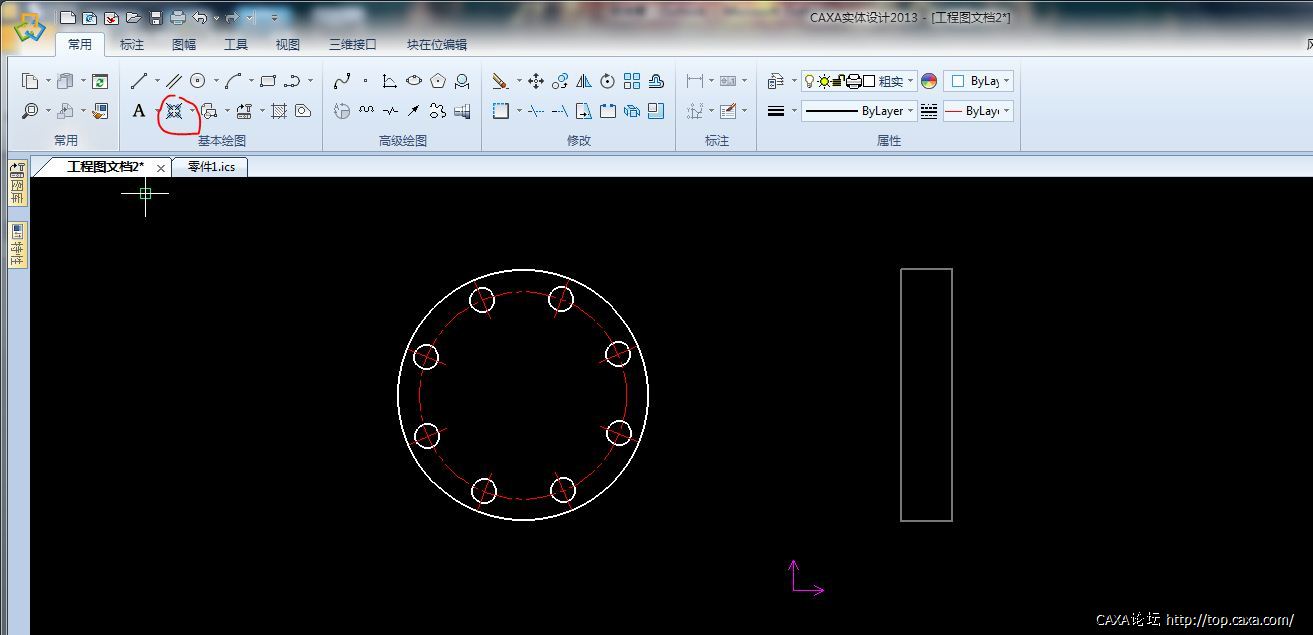Toggle the layer lock padlock icon
The width and height of the screenshot is (1313, 635).
click(x=839, y=81)
